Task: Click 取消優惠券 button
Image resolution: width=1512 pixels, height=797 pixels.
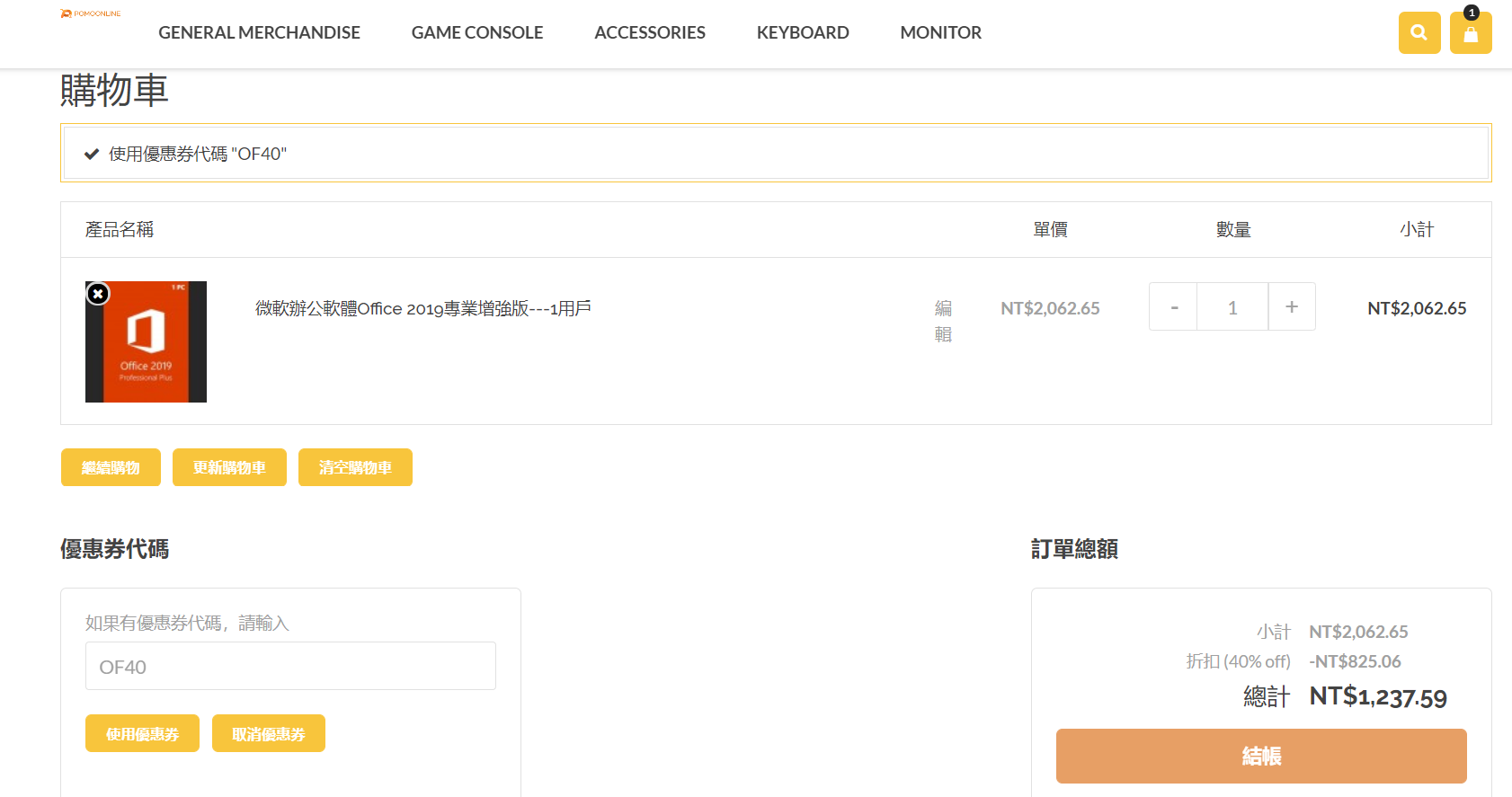Action: pyautogui.click(x=269, y=733)
